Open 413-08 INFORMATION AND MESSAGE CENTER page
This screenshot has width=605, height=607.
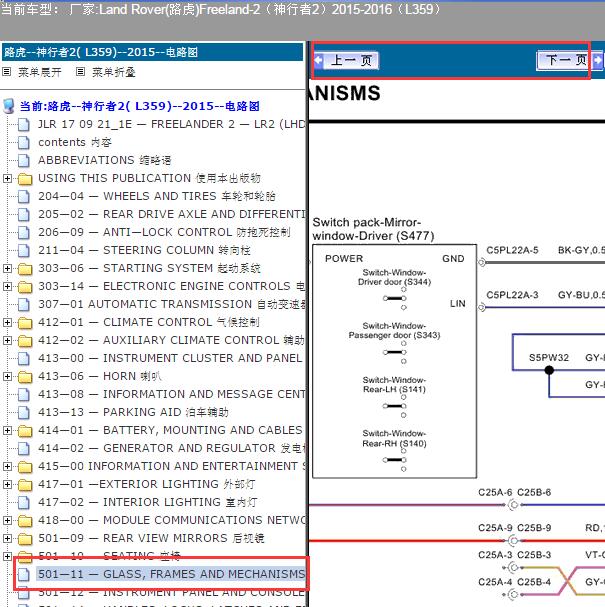tap(171, 394)
